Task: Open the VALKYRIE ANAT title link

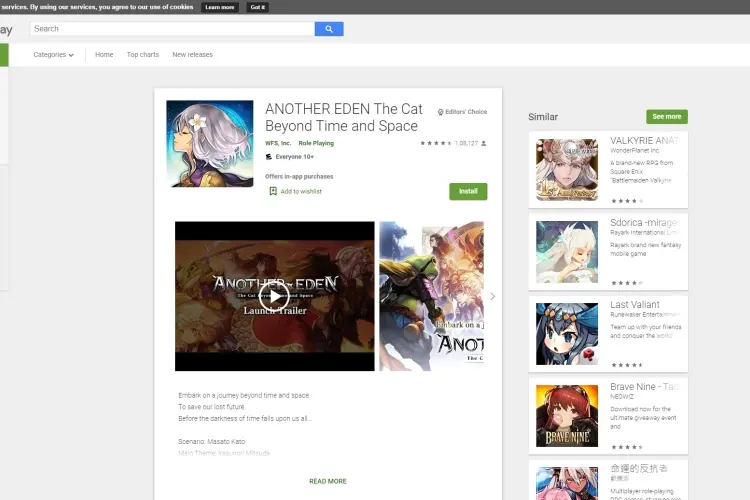Action: 644,141
